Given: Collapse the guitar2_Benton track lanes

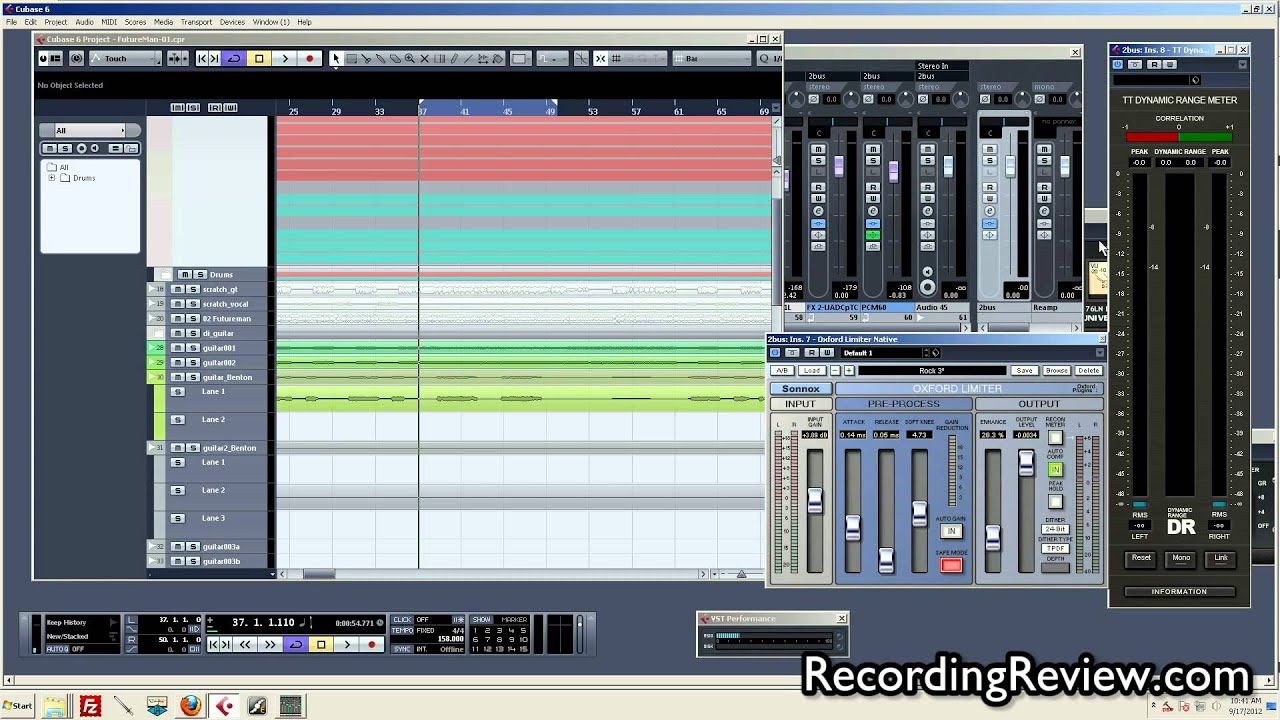Looking at the screenshot, I should (x=152, y=448).
